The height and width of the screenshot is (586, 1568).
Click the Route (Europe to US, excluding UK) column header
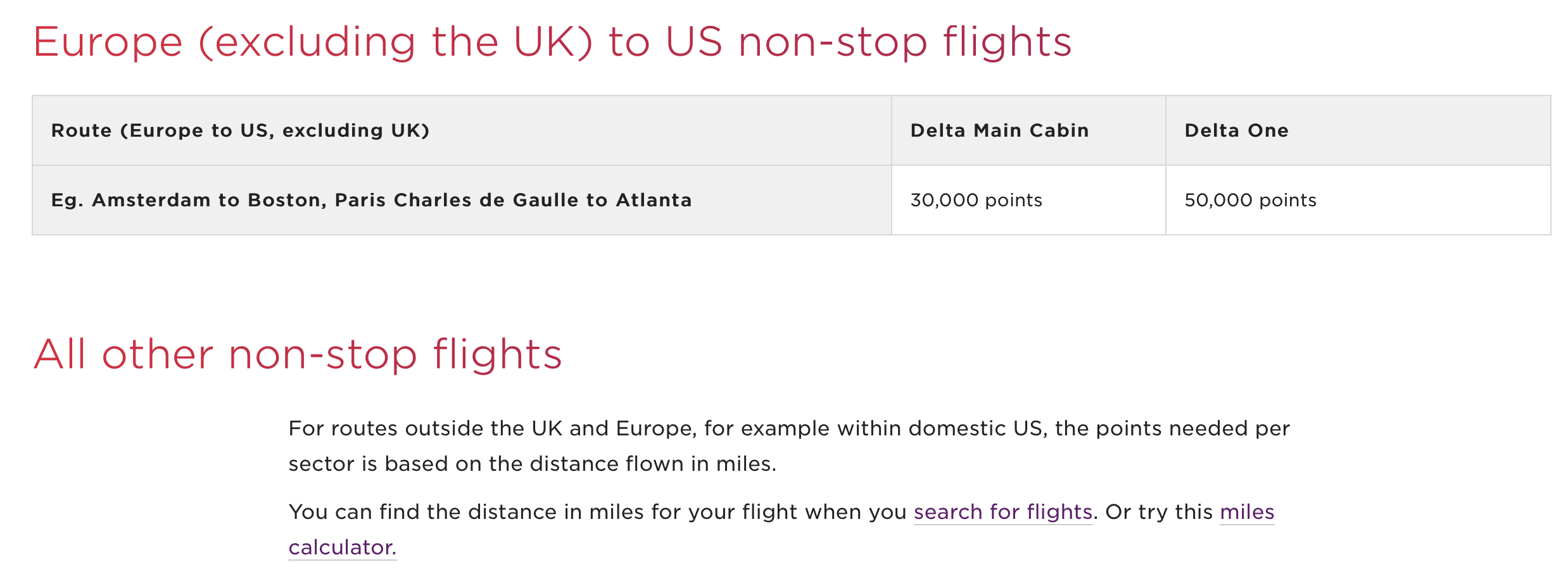pyautogui.click(x=241, y=130)
